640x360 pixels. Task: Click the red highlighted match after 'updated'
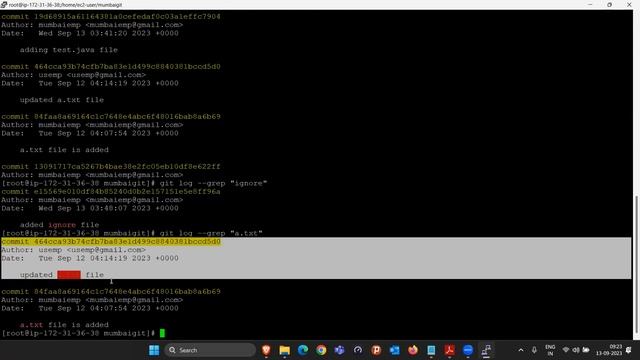(69, 275)
